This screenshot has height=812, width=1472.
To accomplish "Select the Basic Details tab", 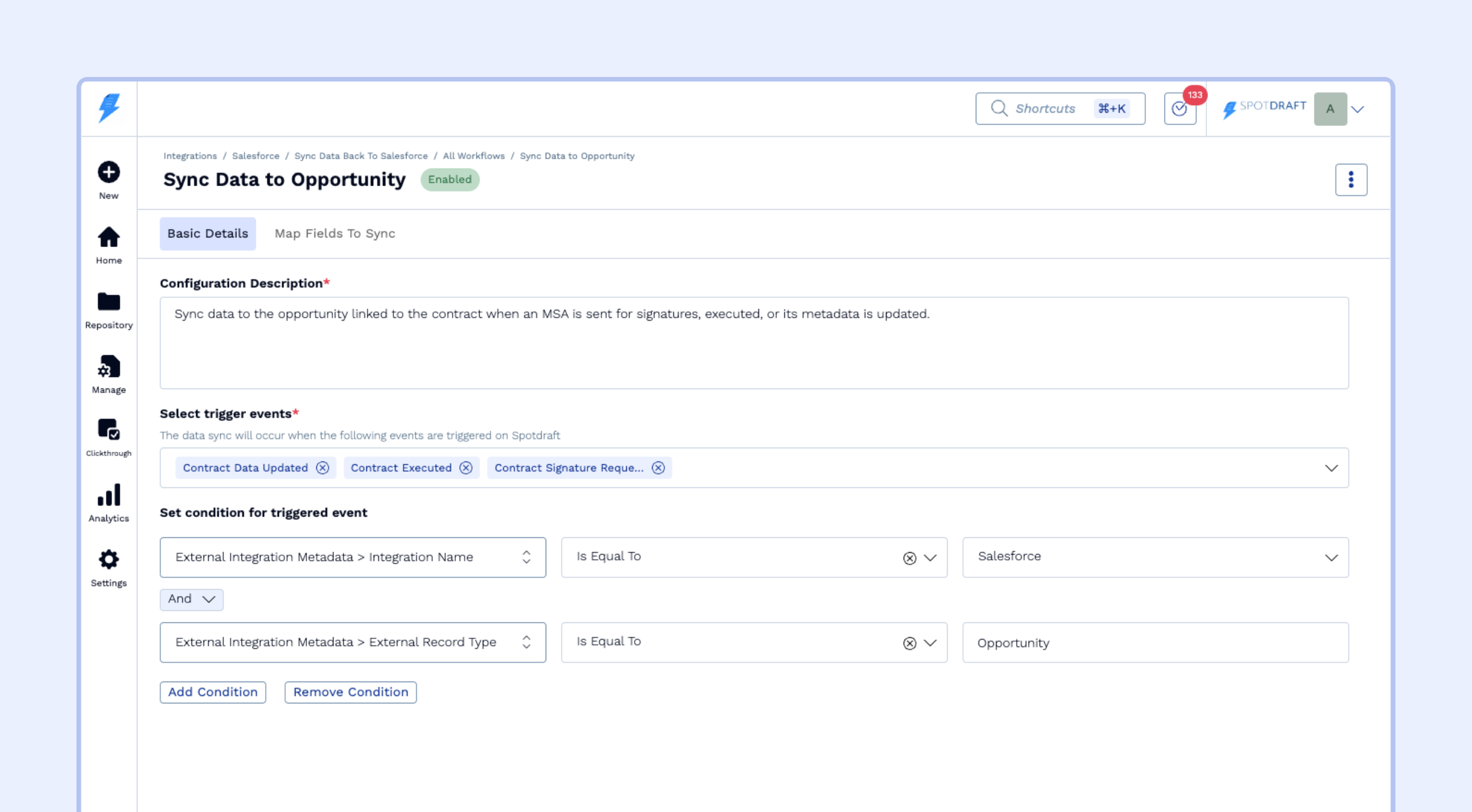I will pyautogui.click(x=208, y=234).
